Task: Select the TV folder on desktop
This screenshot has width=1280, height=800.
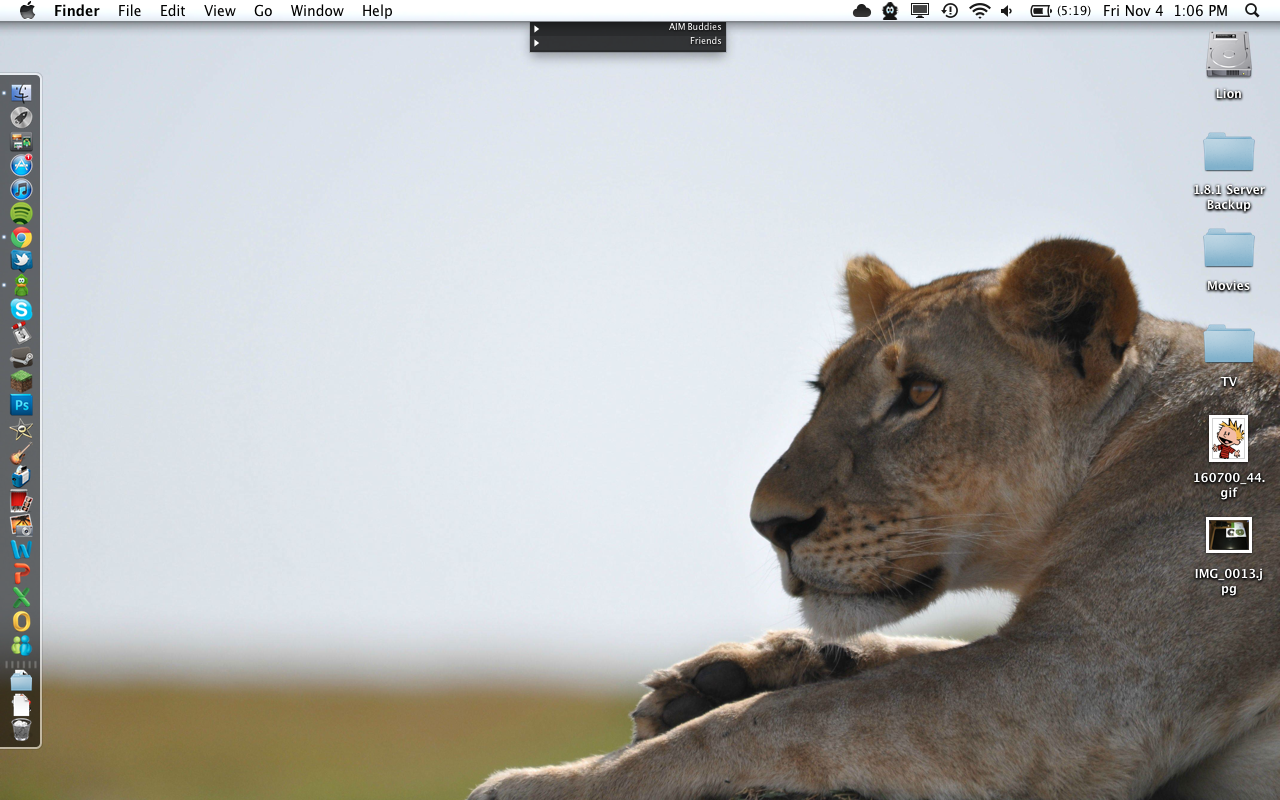Action: pos(1228,345)
